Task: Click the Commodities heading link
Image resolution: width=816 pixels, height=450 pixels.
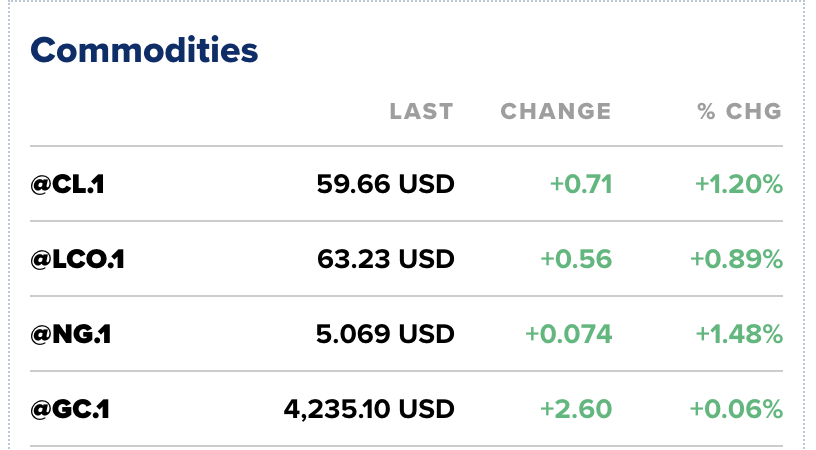Action: [x=144, y=49]
